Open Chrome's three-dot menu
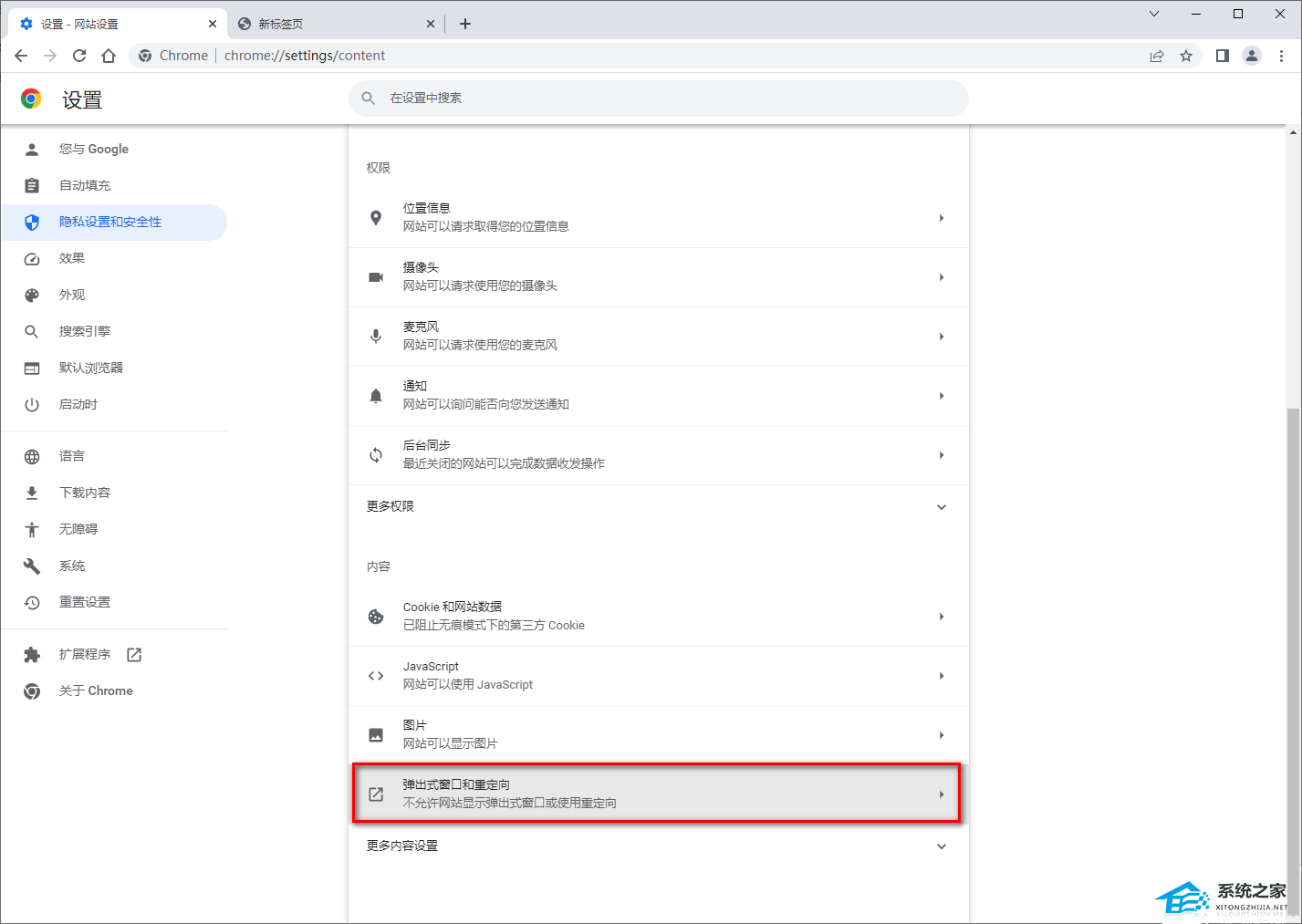1302x924 pixels. 1281,56
